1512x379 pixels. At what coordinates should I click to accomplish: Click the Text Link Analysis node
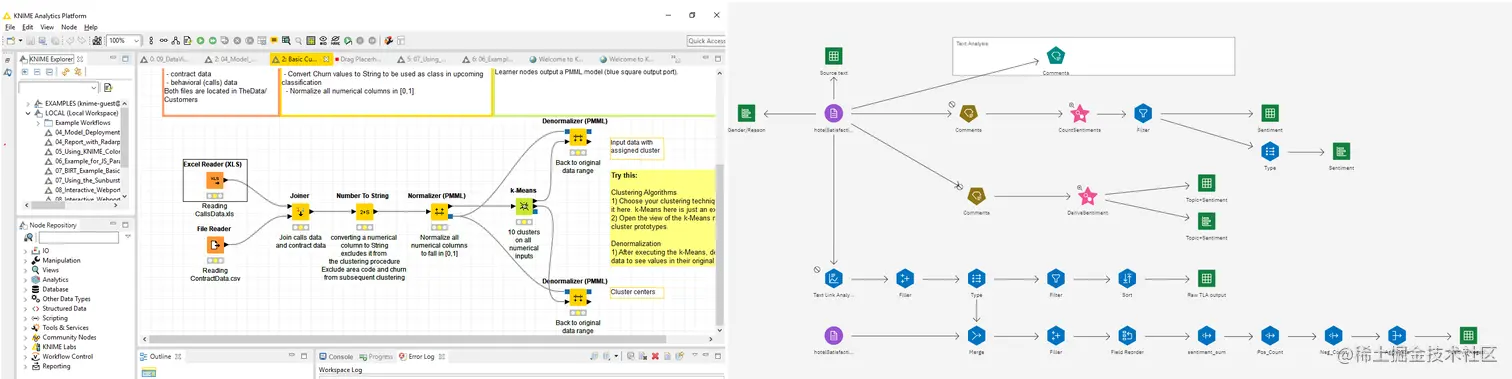pyautogui.click(x=833, y=279)
